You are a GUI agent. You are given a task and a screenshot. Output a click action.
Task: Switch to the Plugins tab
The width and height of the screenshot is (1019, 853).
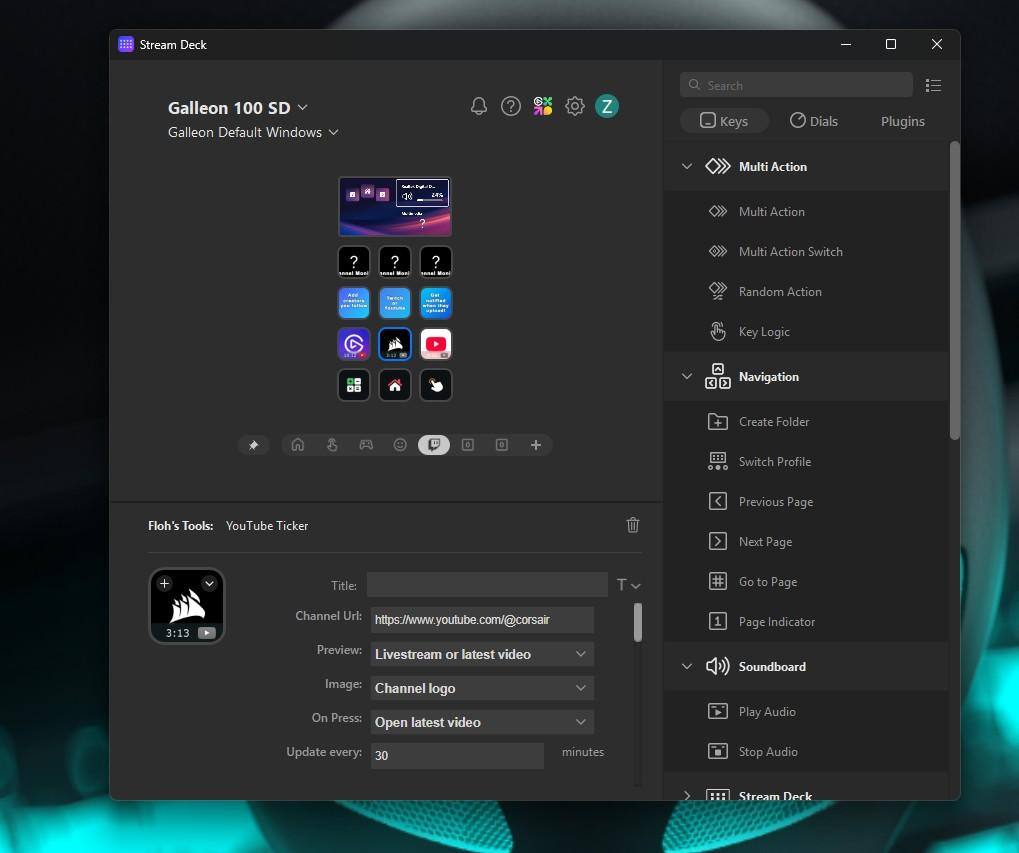coord(902,121)
